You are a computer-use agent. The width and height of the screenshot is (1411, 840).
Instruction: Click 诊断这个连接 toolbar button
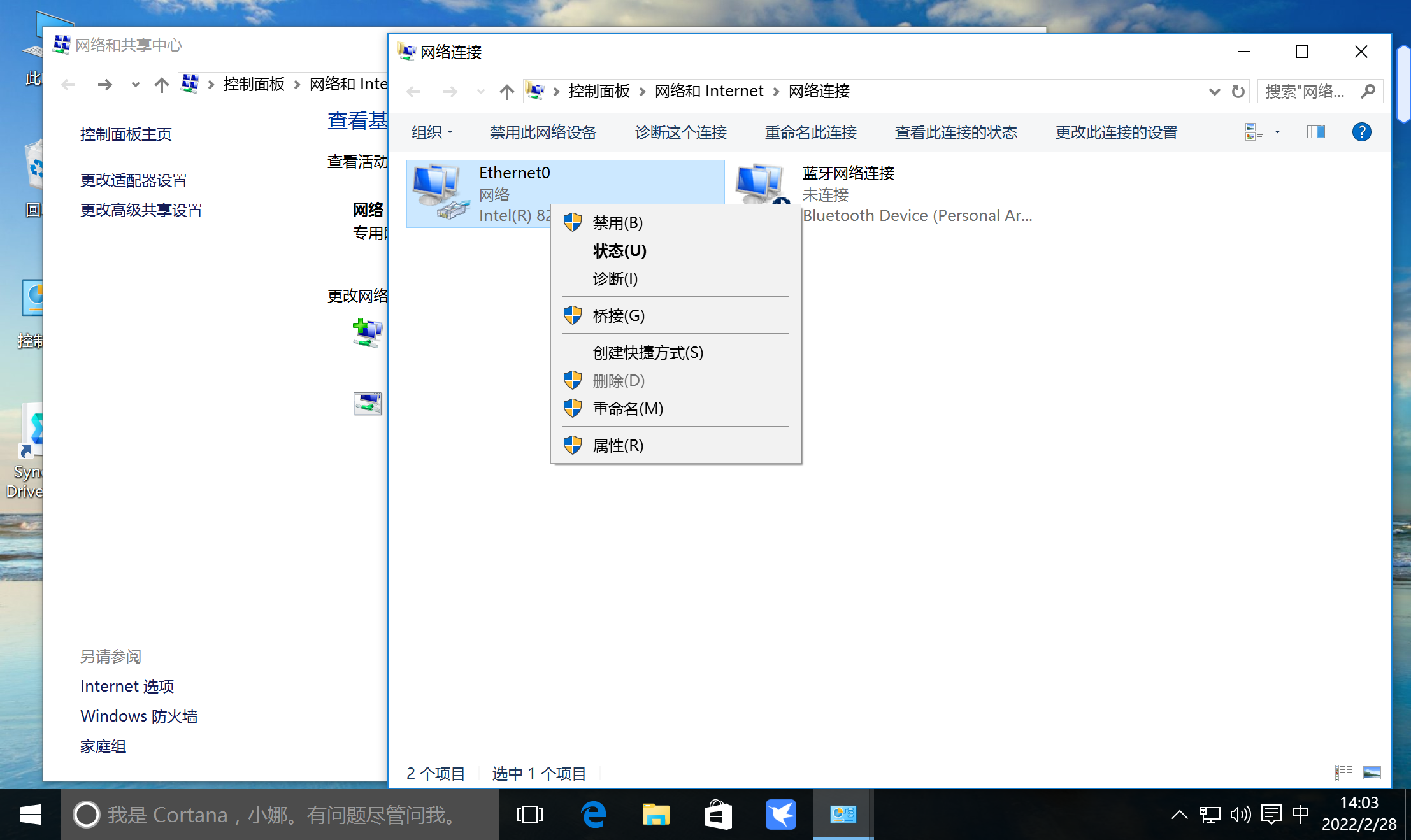(x=680, y=132)
